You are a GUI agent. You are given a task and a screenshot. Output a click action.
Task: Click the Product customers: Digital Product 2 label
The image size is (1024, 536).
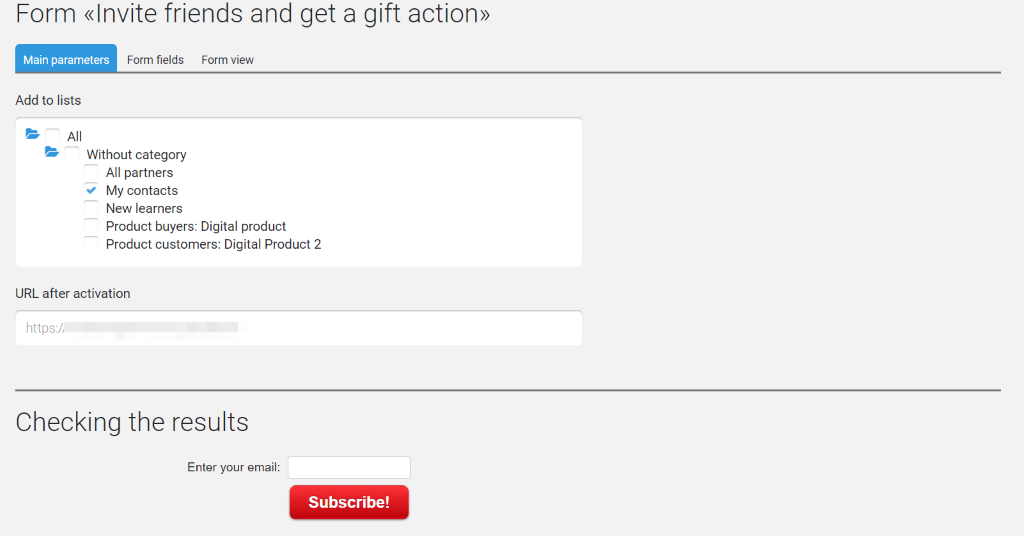(214, 244)
